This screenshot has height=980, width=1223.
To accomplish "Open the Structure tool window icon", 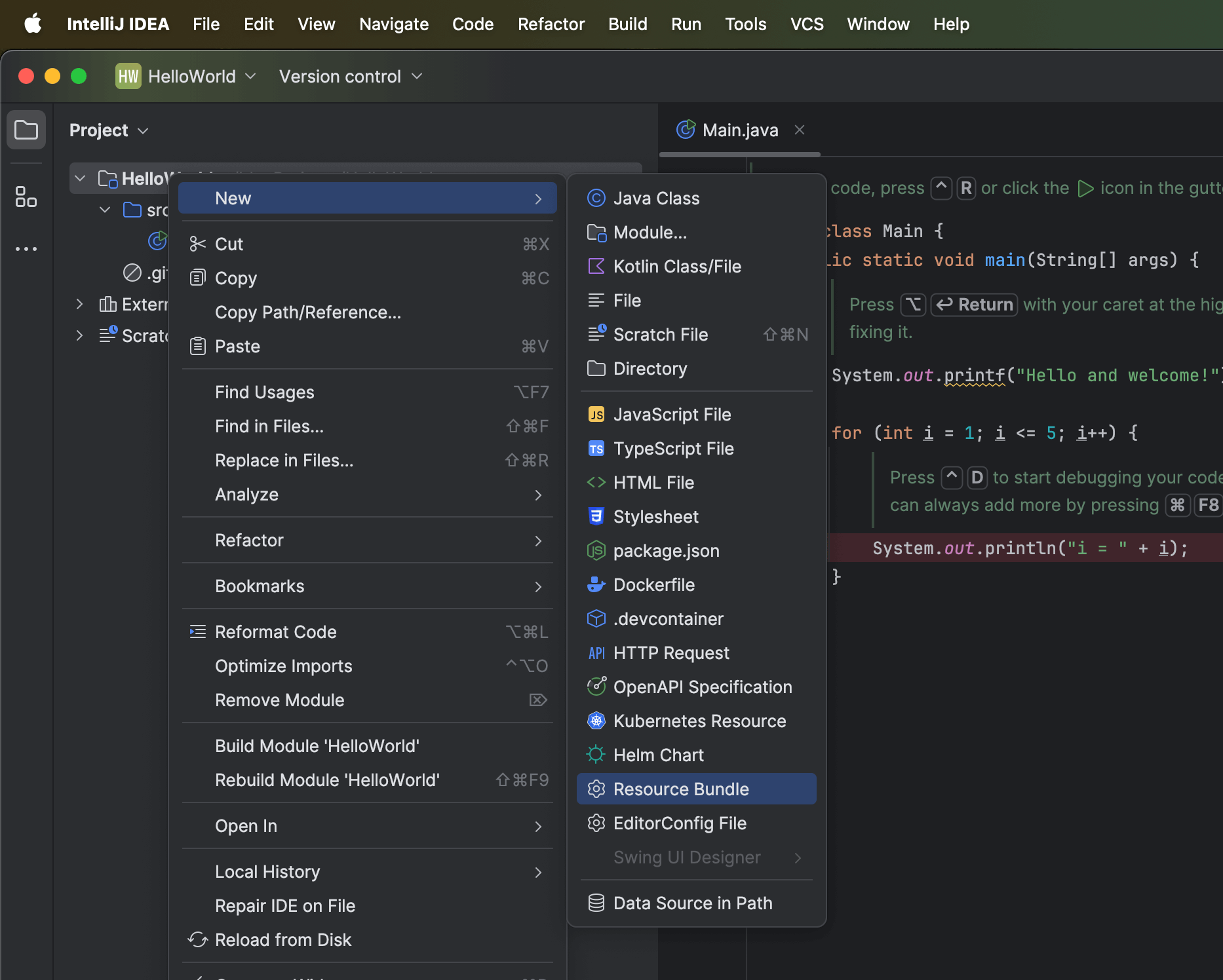I will (x=26, y=197).
